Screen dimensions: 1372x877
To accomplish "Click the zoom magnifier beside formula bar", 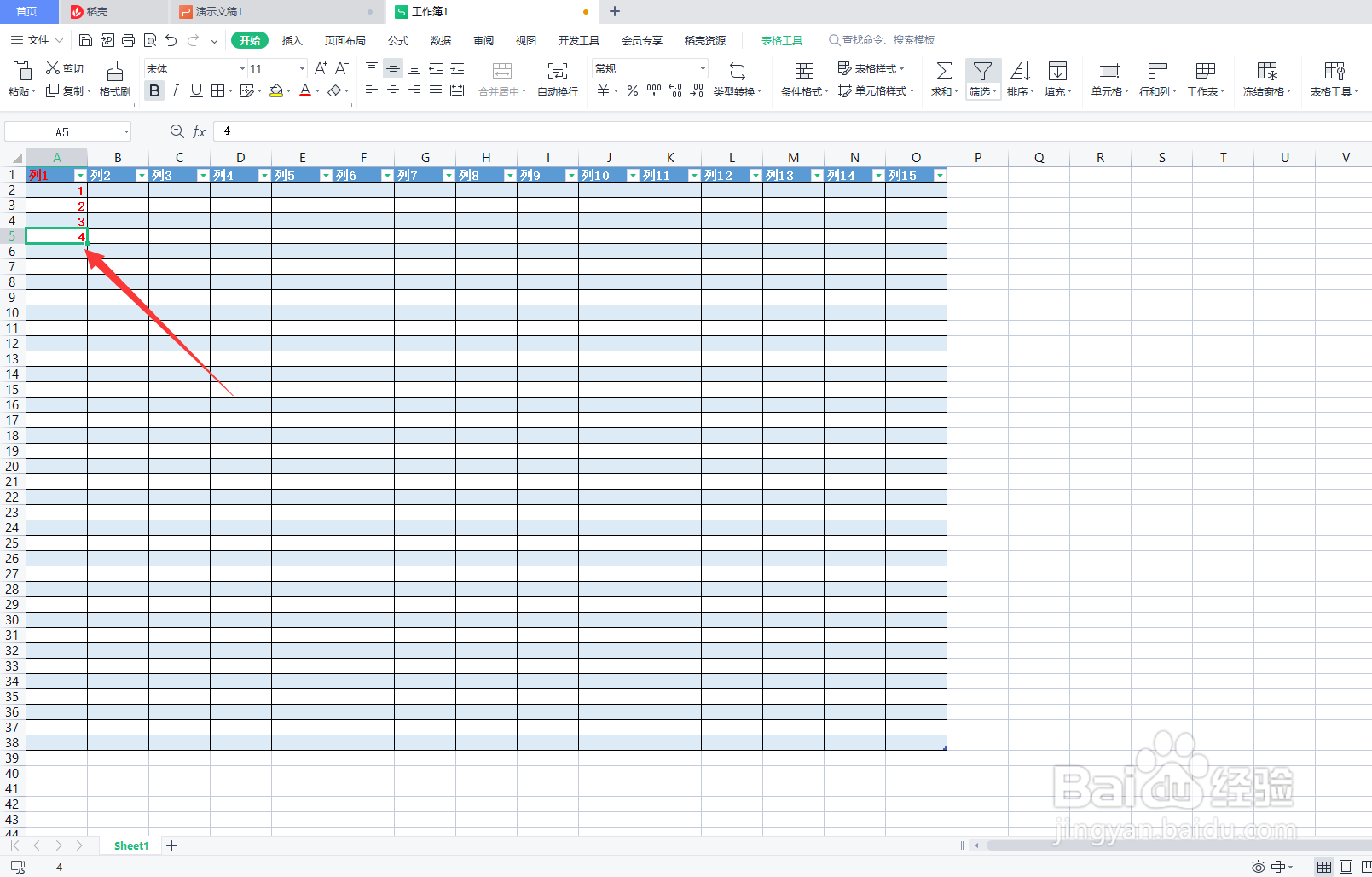I will (177, 131).
